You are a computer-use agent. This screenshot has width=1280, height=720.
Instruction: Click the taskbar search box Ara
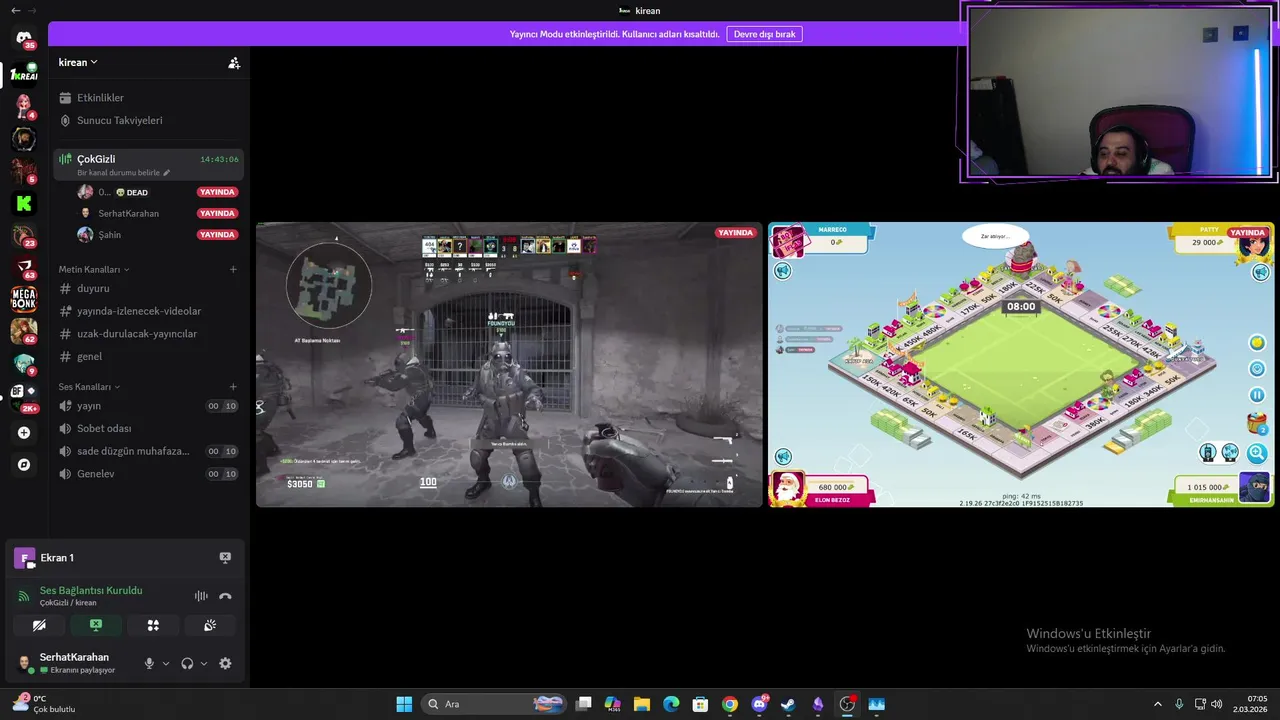495,704
